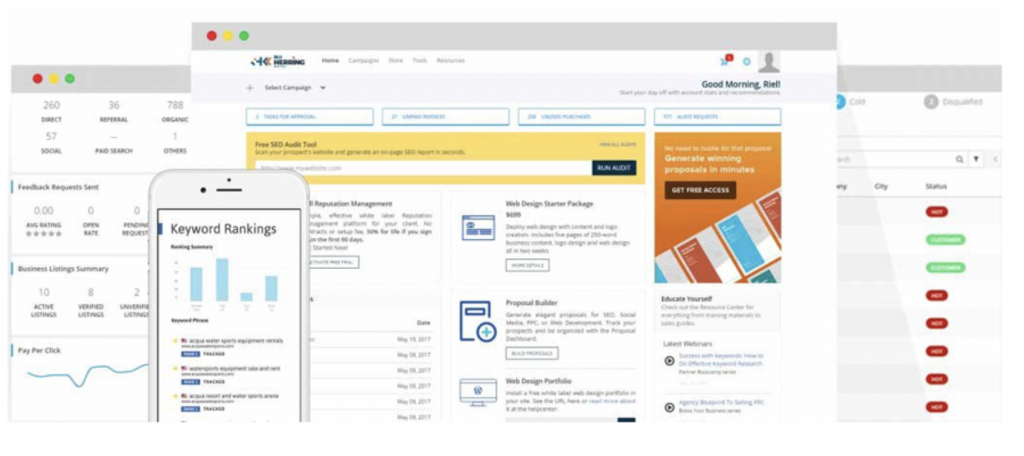The width and height of the screenshot is (1024, 456).
Task: Click the BUILD PROPOSALS button
Action: tap(532, 353)
